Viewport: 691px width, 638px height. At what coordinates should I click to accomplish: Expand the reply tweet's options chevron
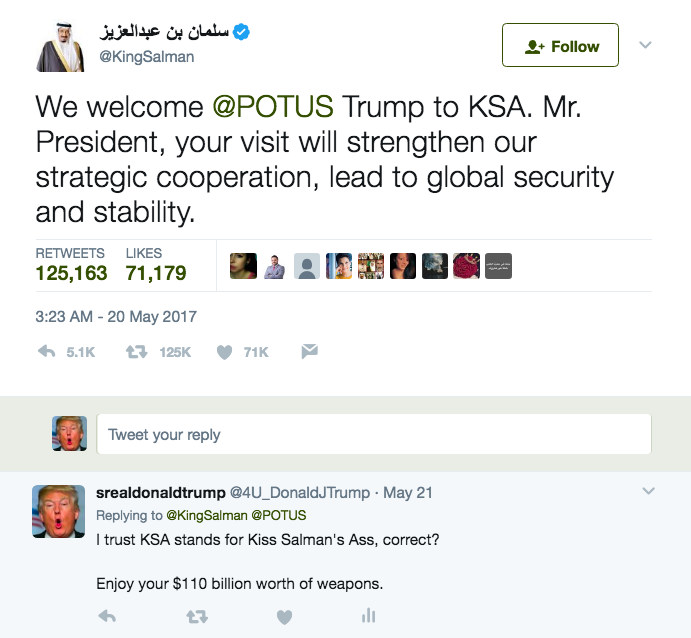[648, 491]
